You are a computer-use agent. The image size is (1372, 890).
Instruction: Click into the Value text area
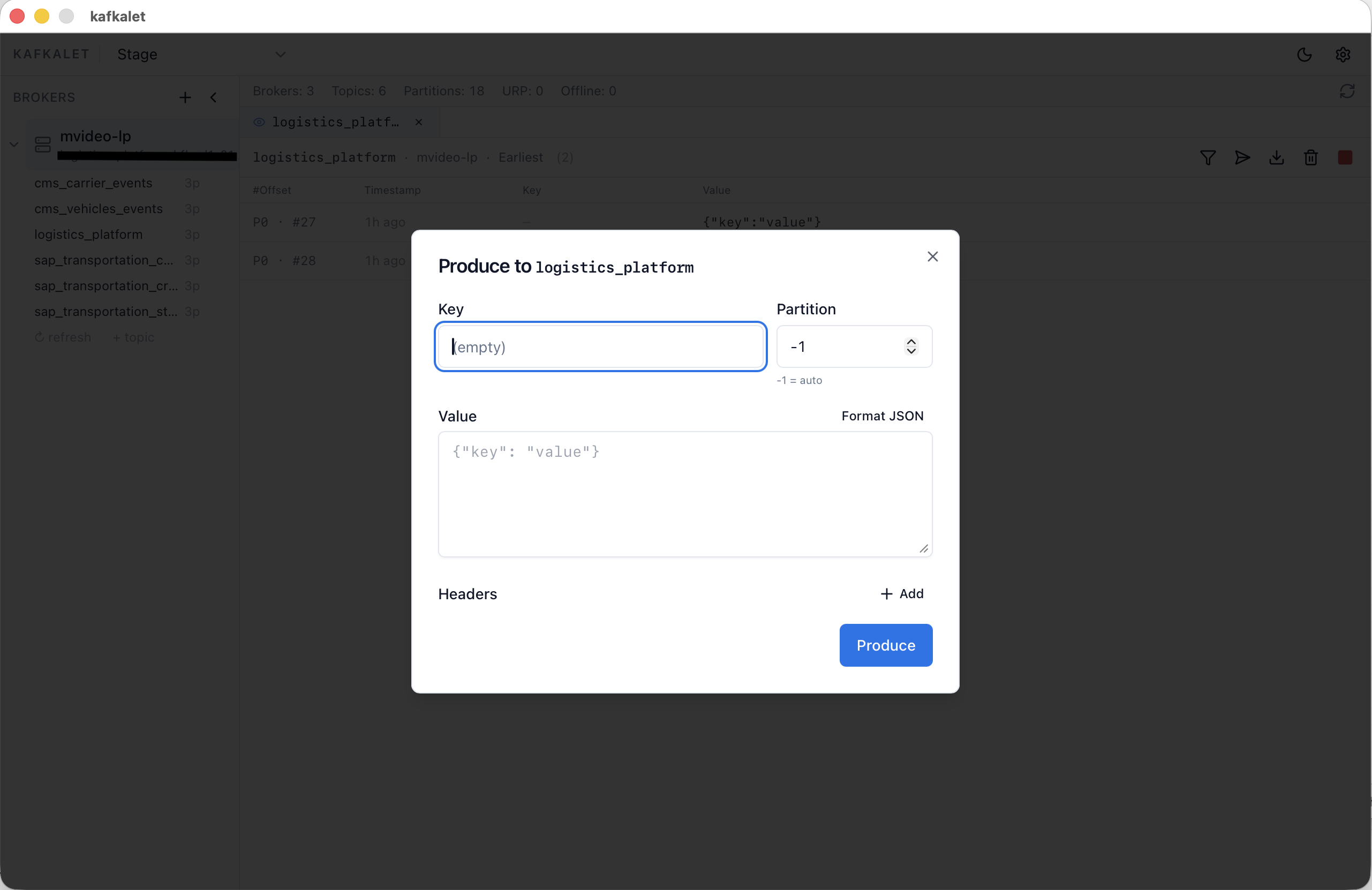tap(685, 494)
